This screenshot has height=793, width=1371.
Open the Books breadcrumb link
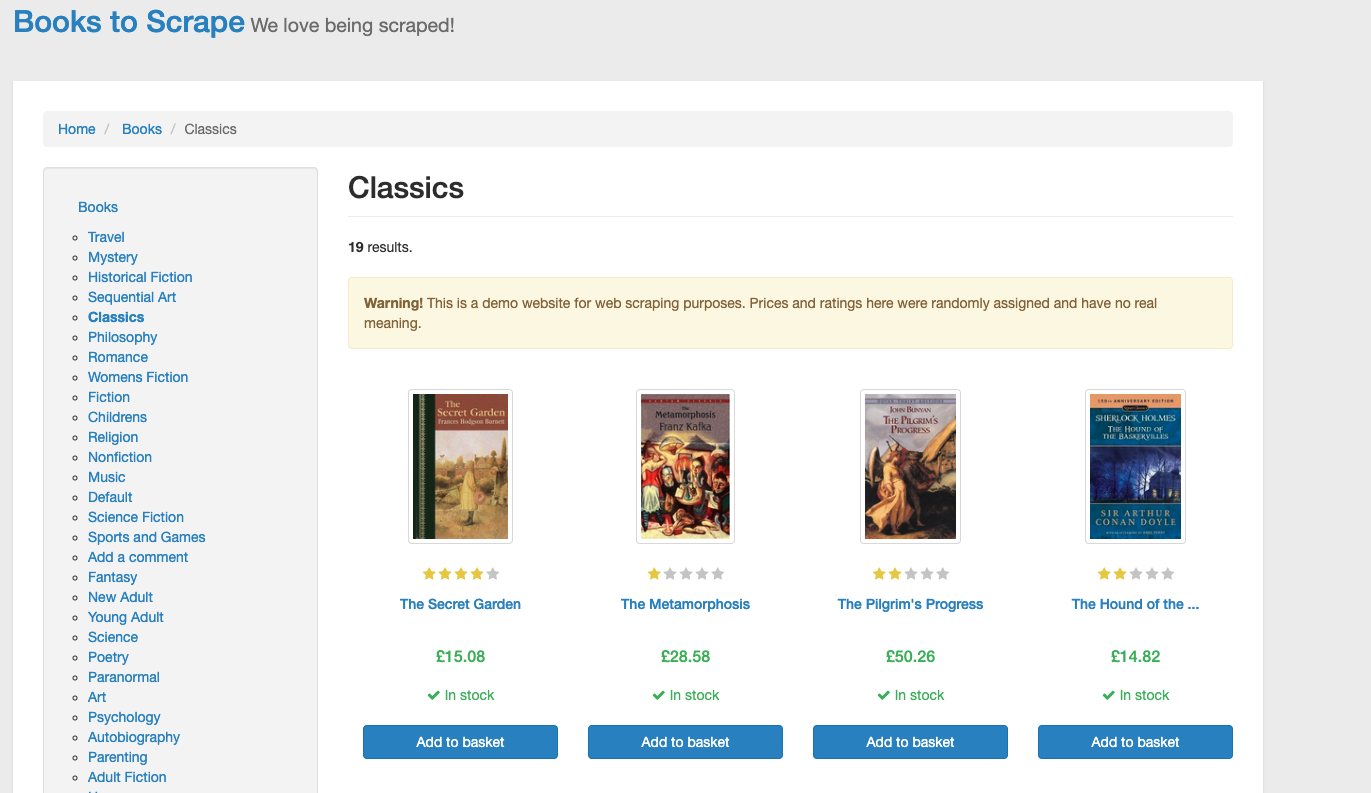coord(141,128)
